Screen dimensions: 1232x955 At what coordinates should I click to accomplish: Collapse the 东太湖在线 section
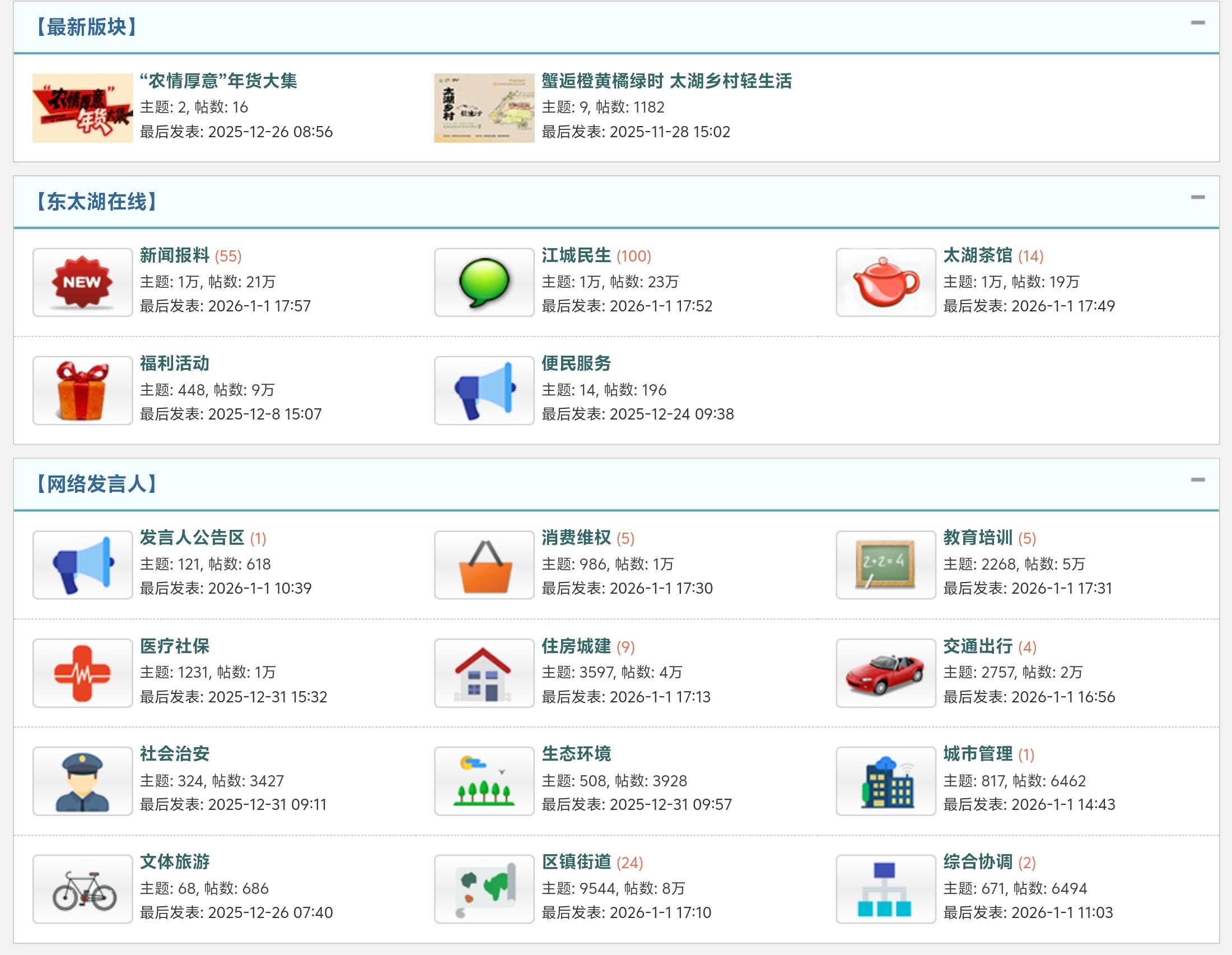[1198, 197]
